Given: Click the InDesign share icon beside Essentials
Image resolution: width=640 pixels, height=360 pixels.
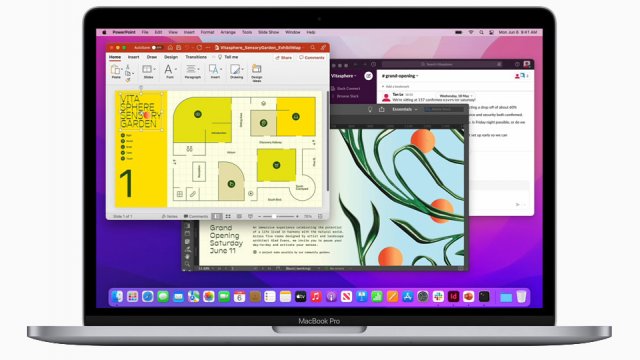Looking at the screenshot, I should (x=382, y=109).
